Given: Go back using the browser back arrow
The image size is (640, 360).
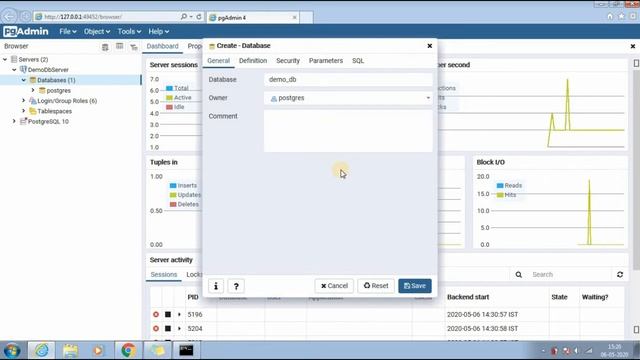Looking at the screenshot, I should (x=9, y=16).
